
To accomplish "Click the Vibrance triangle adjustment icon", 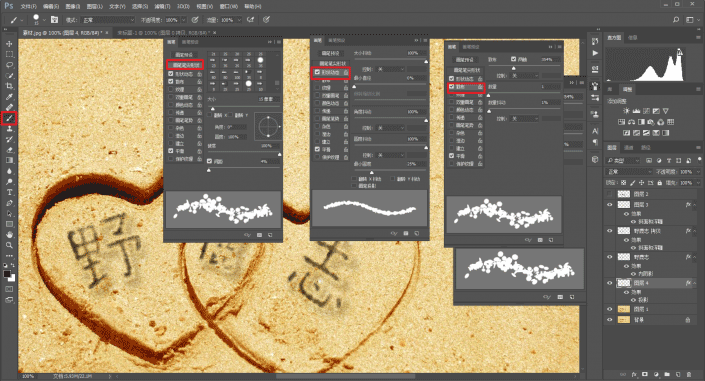I will click(666, 111).
